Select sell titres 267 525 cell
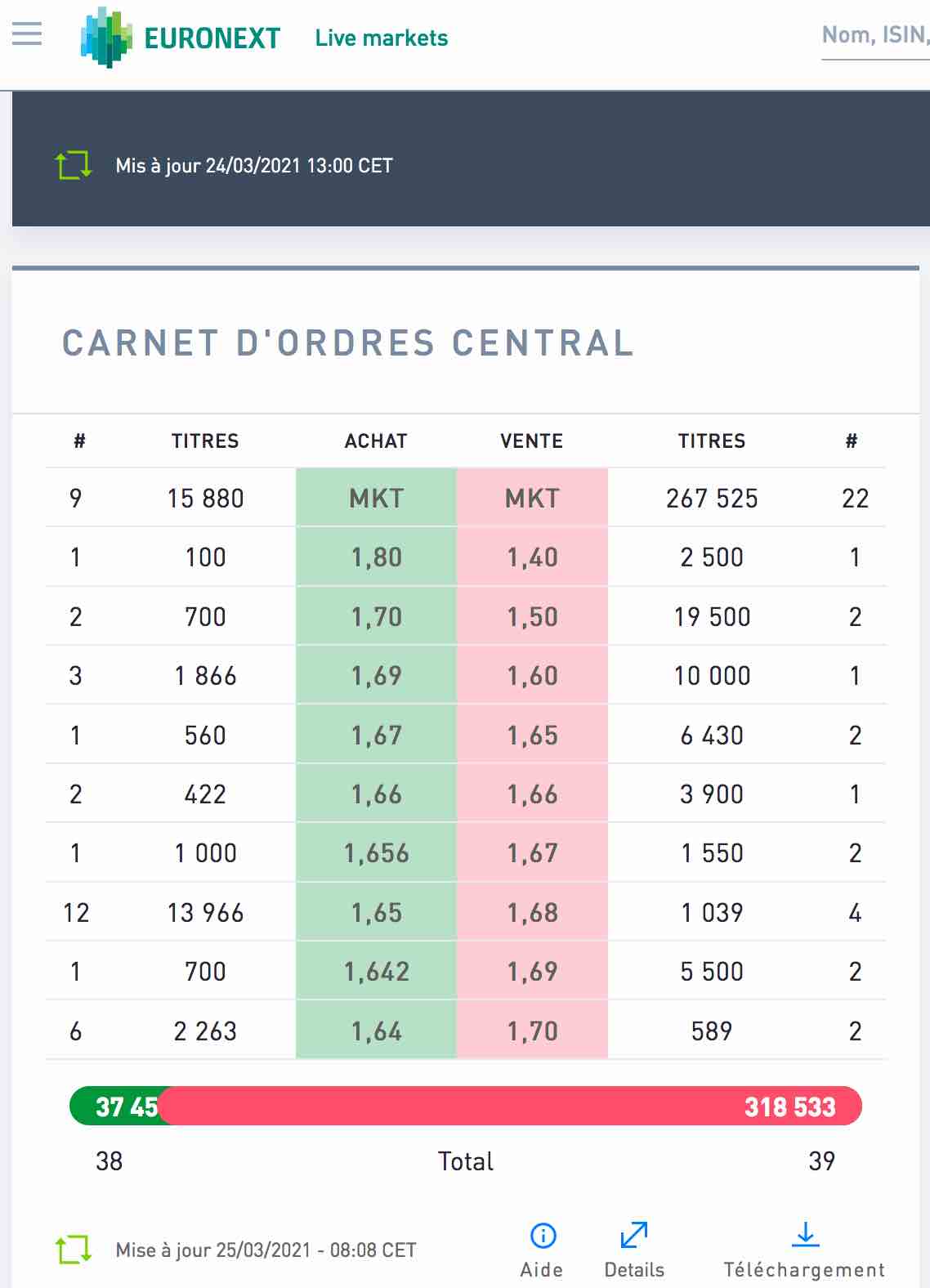930x1288 pixels. tap(712, 498)
